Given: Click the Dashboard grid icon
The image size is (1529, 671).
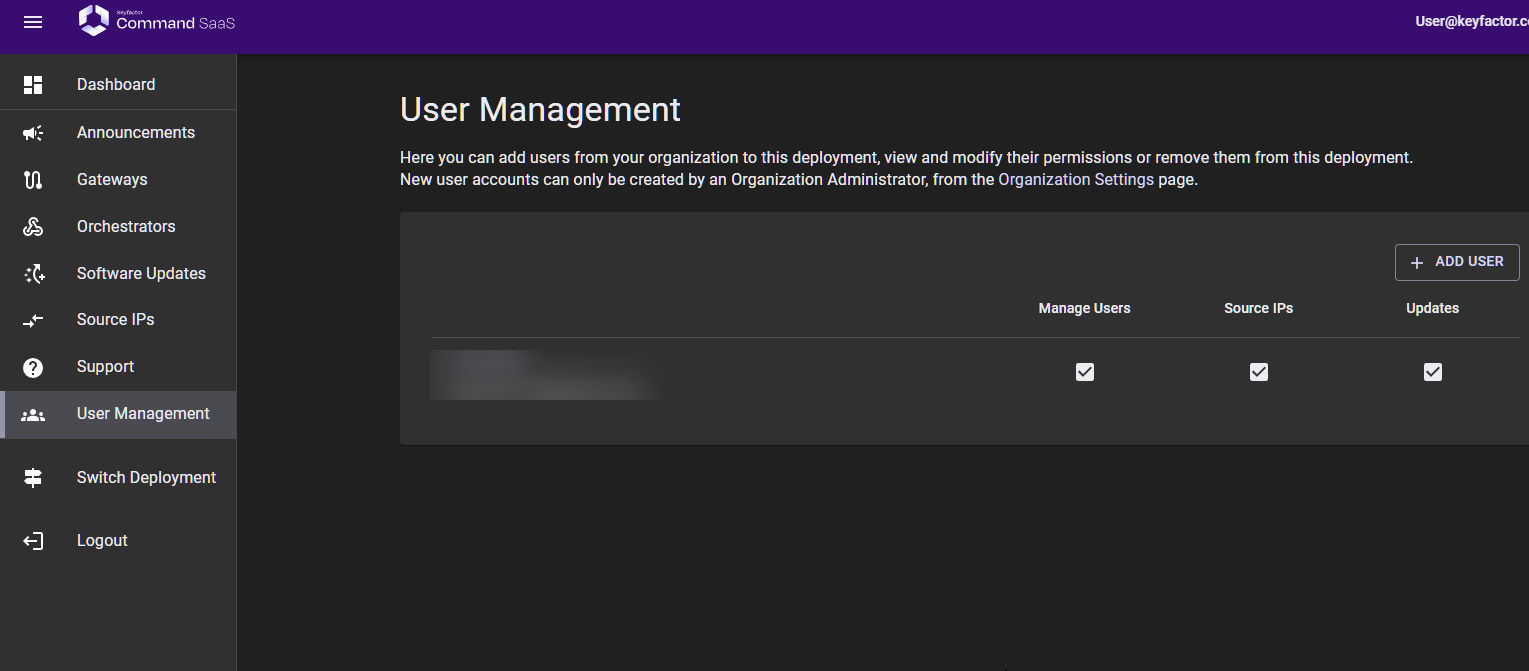Looking at the screenshot, I should 33,85.
